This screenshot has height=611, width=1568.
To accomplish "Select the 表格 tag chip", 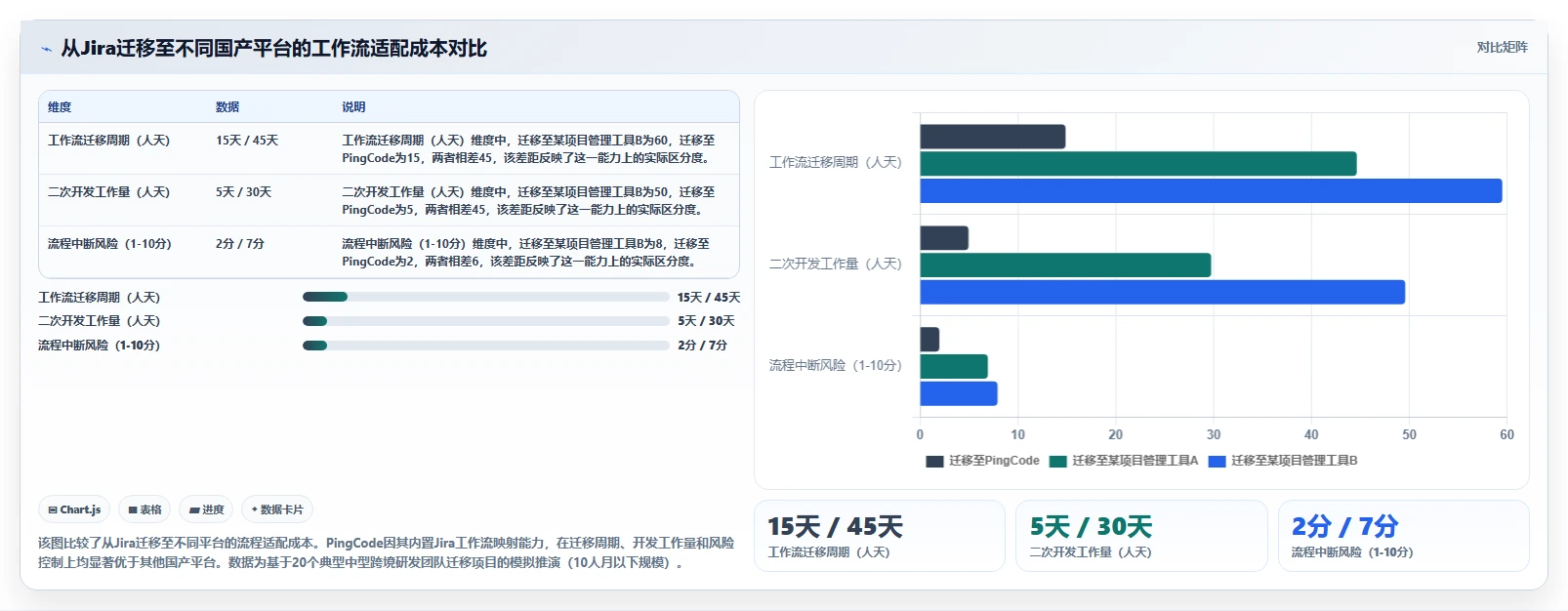I will (x=144, y=509).
